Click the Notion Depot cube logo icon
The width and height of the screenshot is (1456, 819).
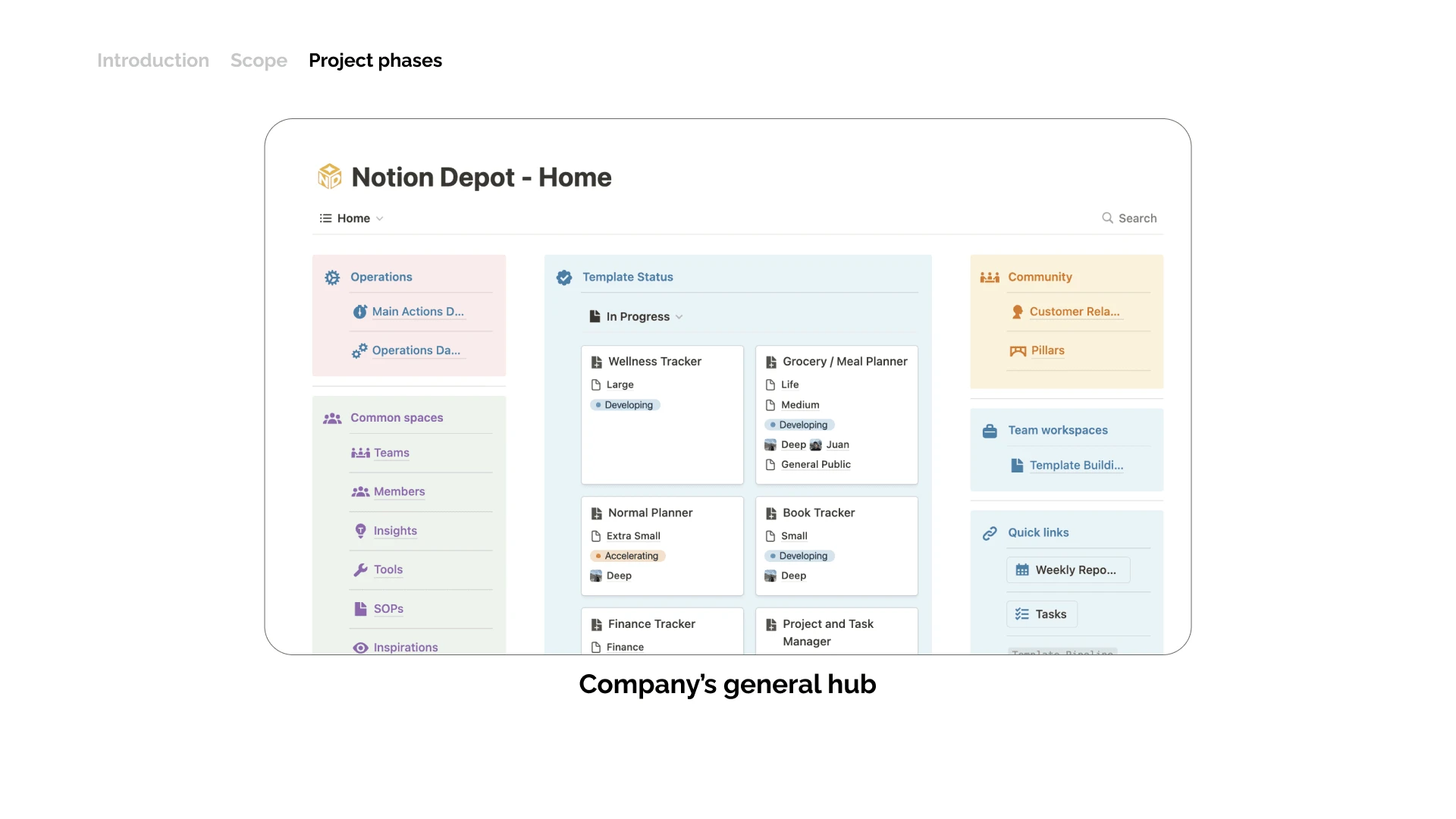(x=330, y=177)
